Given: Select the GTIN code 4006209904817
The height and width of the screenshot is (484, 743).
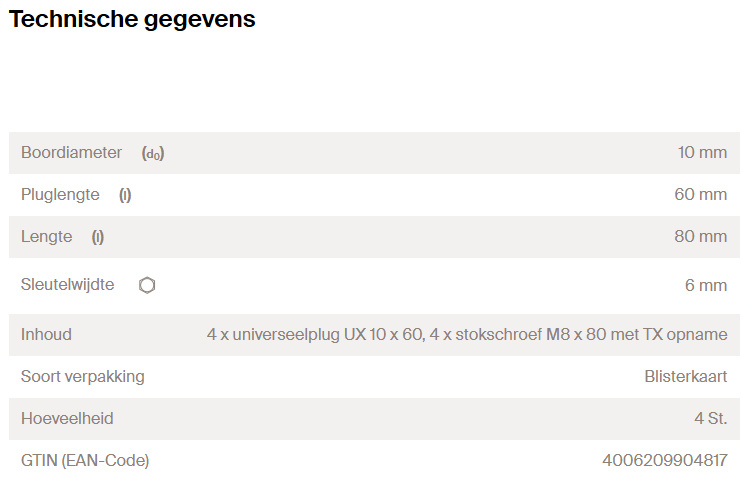Looking at the screenshot, I should (665, 460).
